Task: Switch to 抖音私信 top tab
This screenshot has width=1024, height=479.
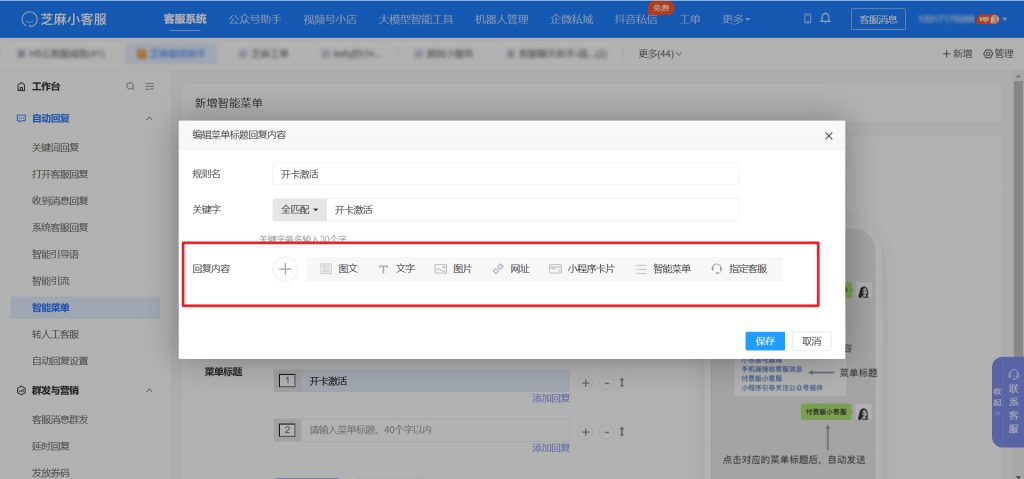Action: point(636,19)
